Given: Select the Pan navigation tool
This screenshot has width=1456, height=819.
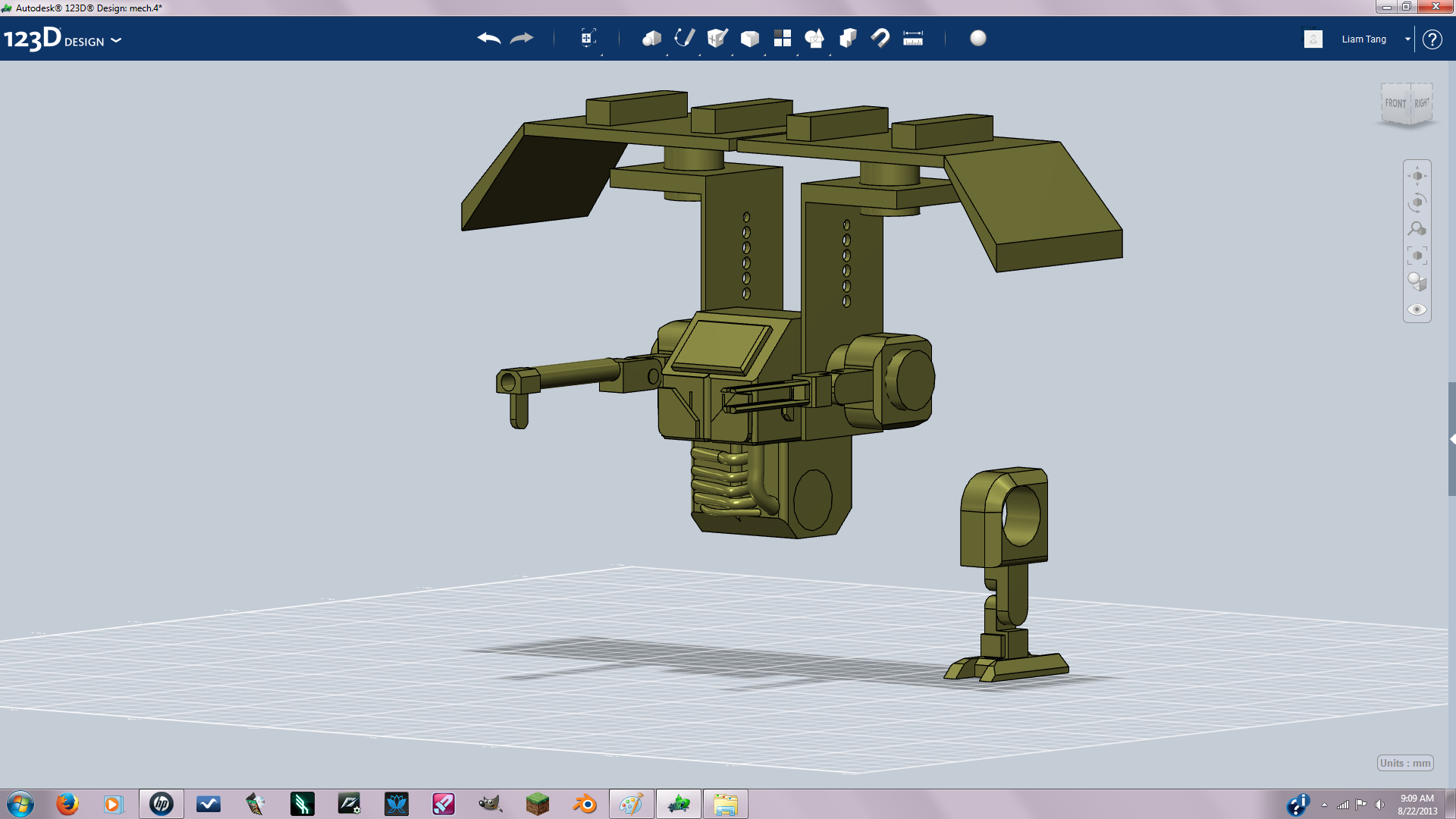Looking at the screenshot, I should (1417, 176).
